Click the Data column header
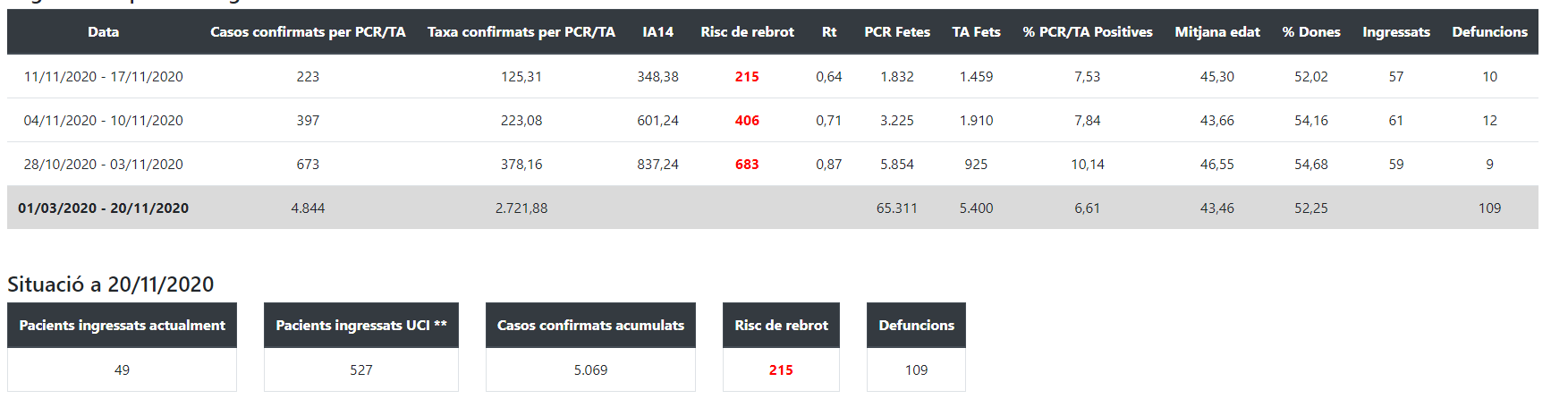The image size is (1568, 416). point(103,32)
